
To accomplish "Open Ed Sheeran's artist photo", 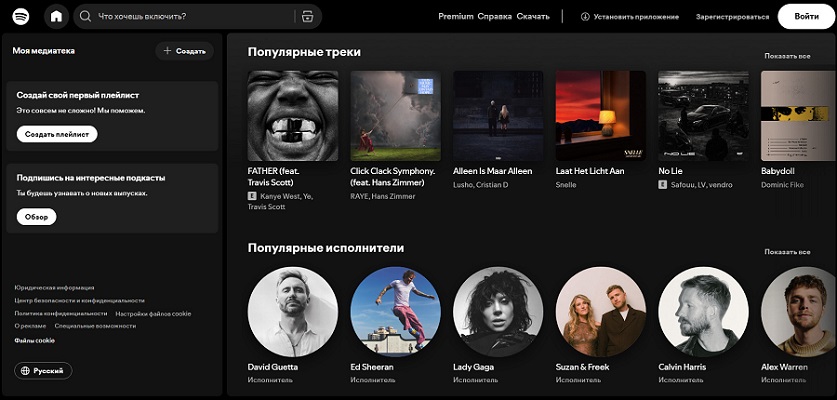I will tap(396, 312).
